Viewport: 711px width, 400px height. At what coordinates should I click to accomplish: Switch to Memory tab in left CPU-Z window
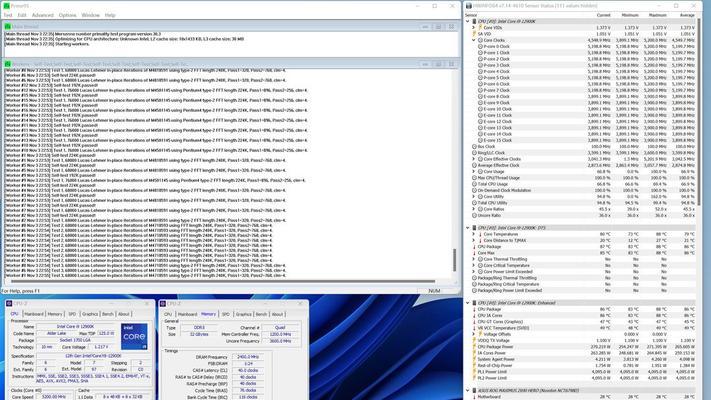(x=55, y=314)
